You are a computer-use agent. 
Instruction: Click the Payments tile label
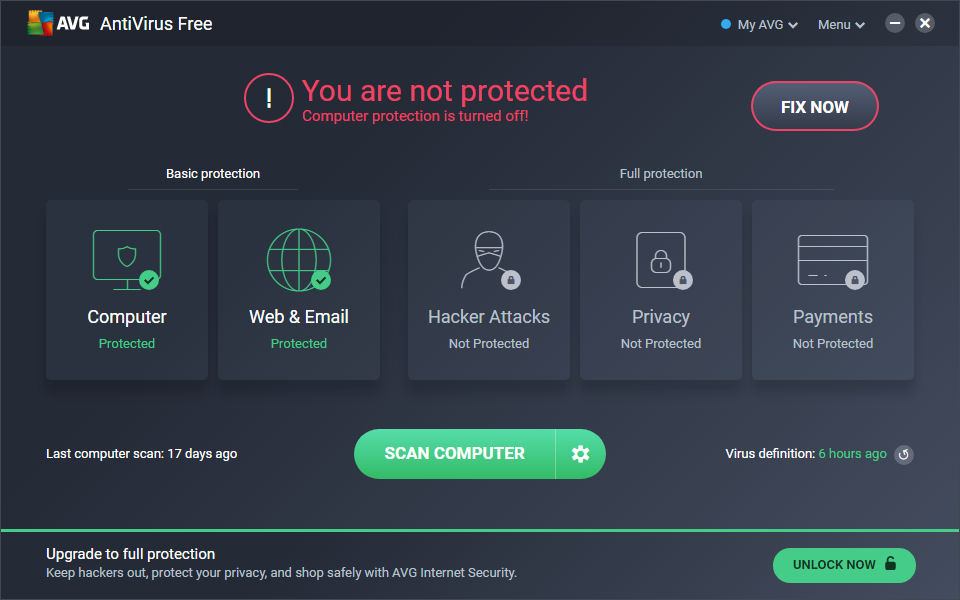point(833,317)
